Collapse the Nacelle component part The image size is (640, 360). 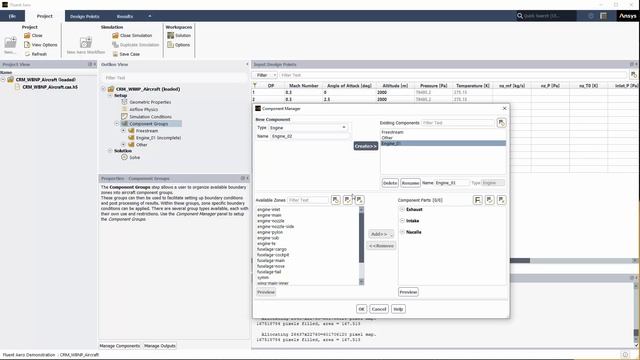(x=402, y=232)
